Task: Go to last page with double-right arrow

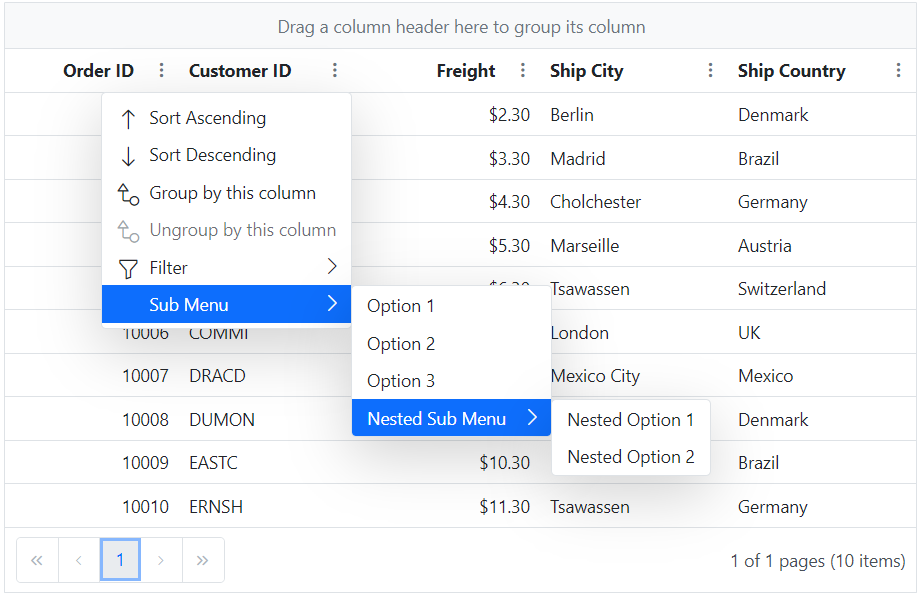Action: [202, 560]
